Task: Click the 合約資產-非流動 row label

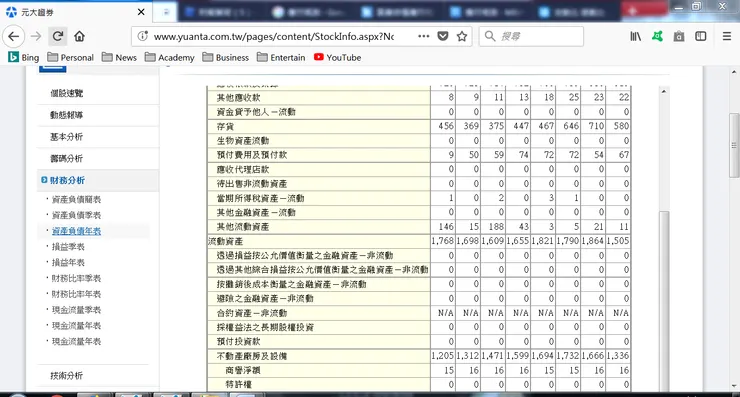Action: [x=252, y=313]
